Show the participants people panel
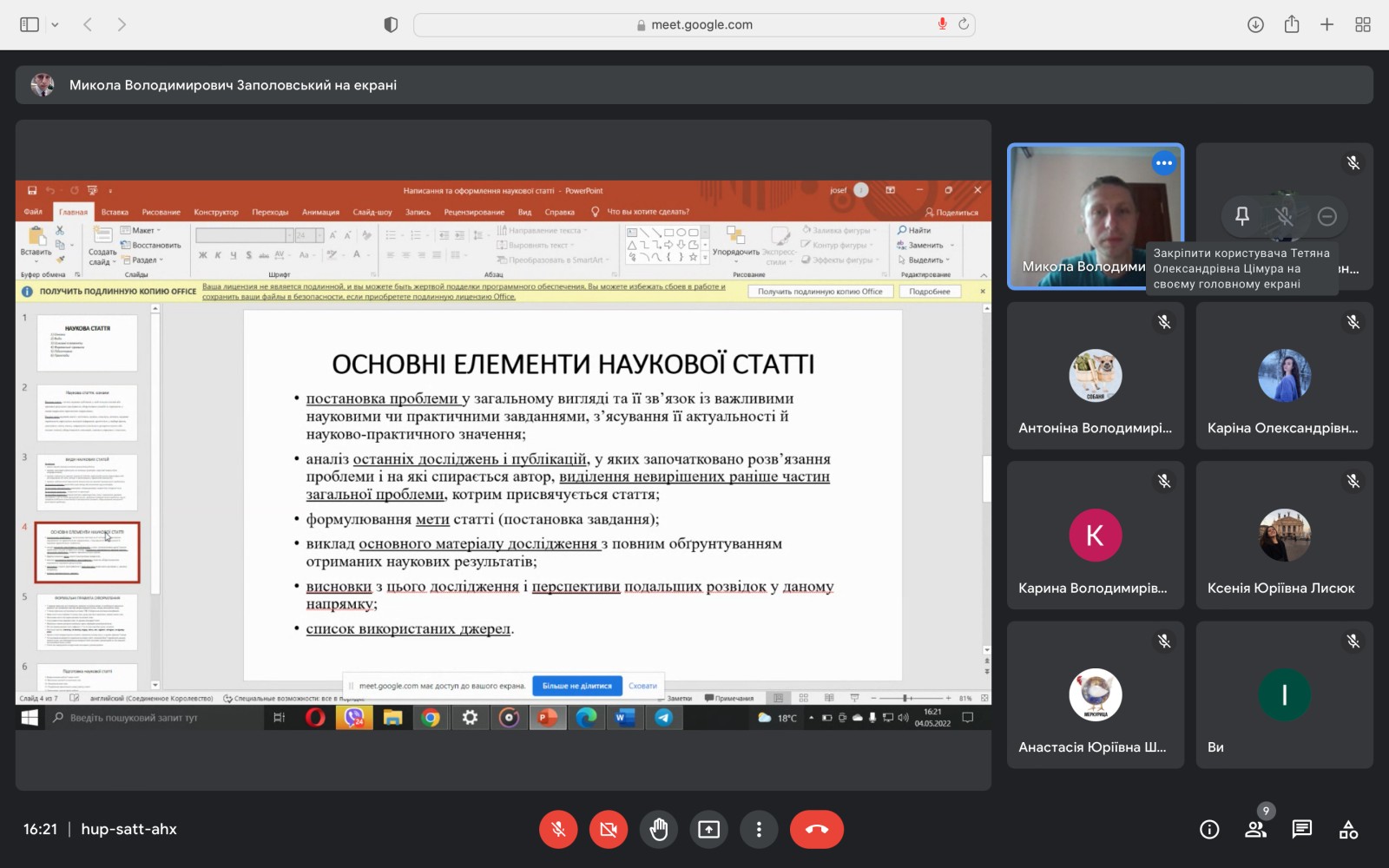Screen dimensions: 1389x868 click(x=1256, y=830)
